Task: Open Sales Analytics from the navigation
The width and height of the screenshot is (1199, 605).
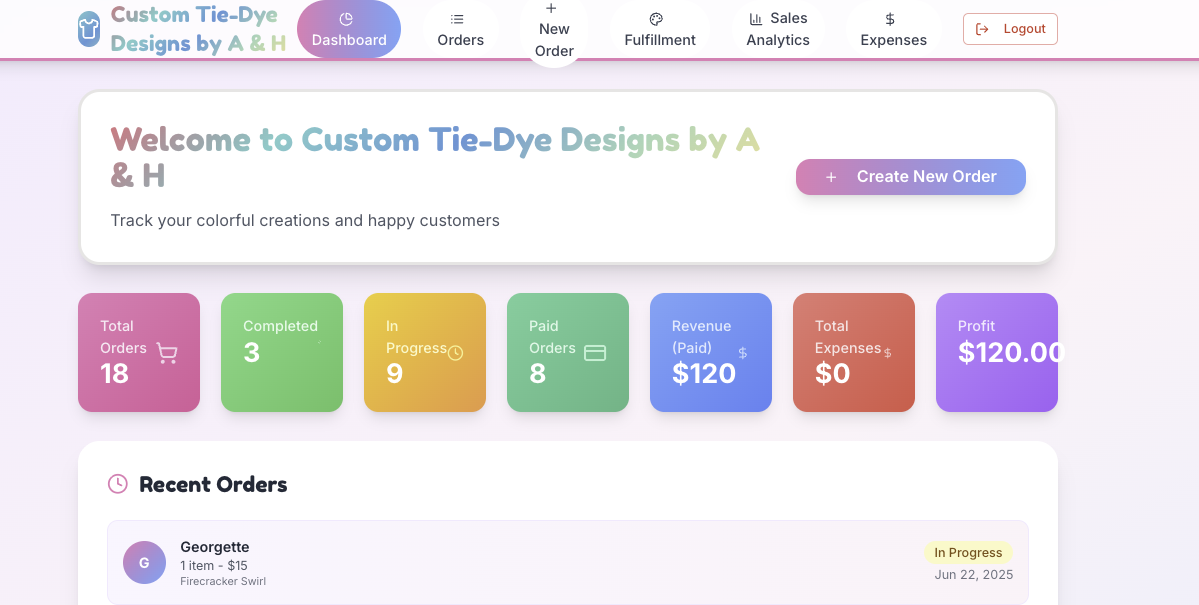Action: pos(779,29)
